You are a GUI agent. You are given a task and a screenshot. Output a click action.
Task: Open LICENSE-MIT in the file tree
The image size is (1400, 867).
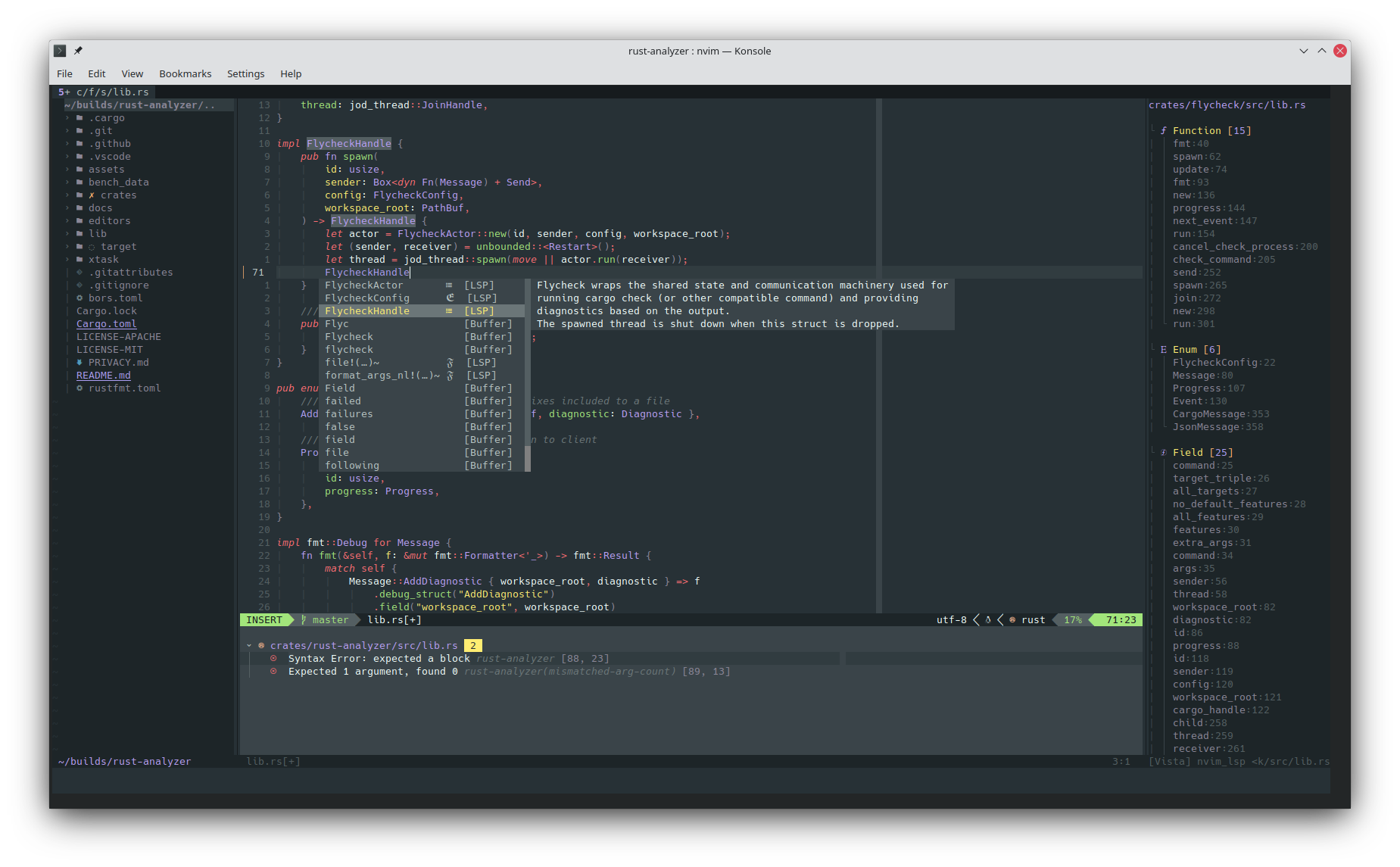[109, 350]
